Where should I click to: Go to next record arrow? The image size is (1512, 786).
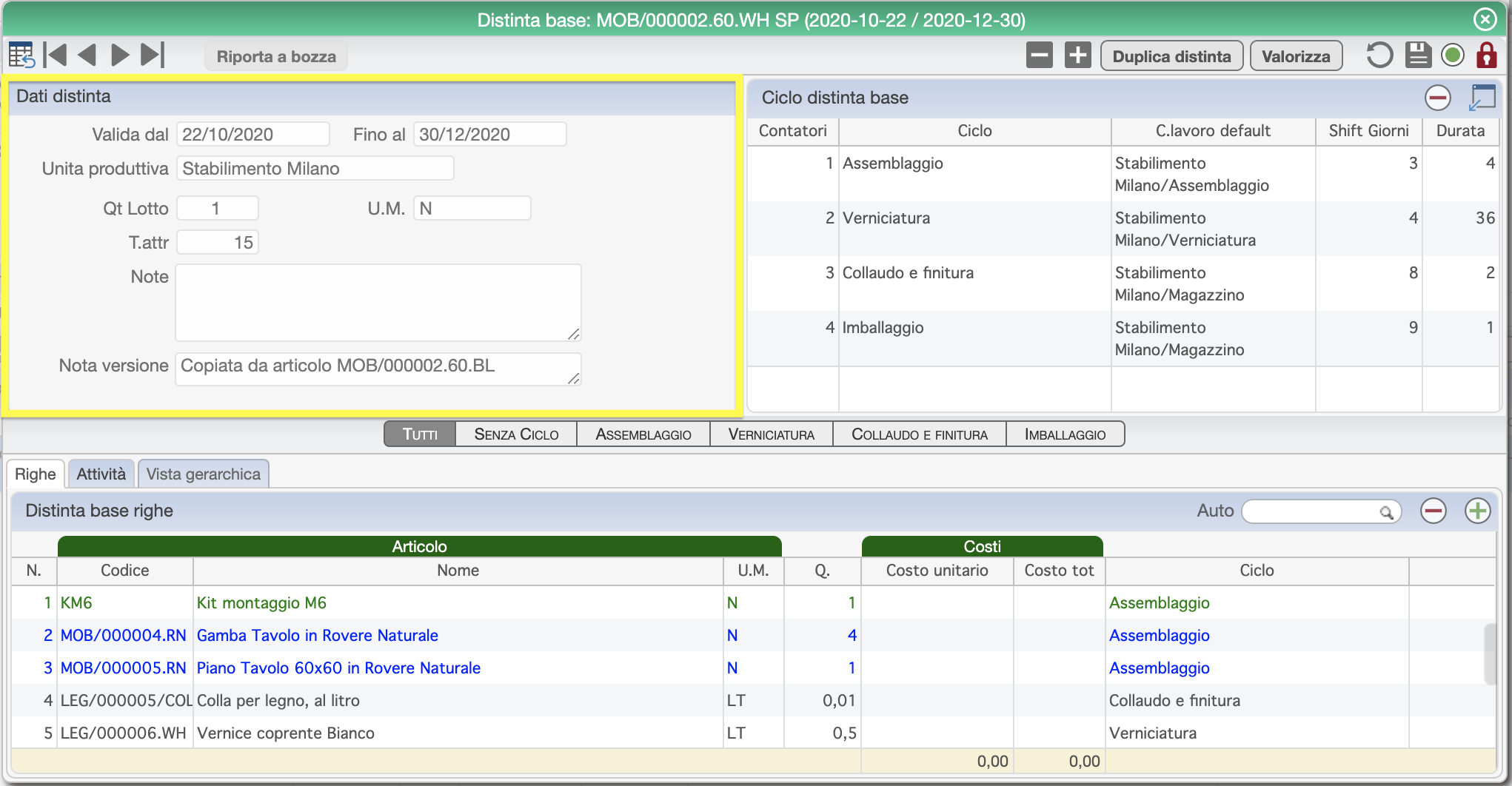[120, 56]
